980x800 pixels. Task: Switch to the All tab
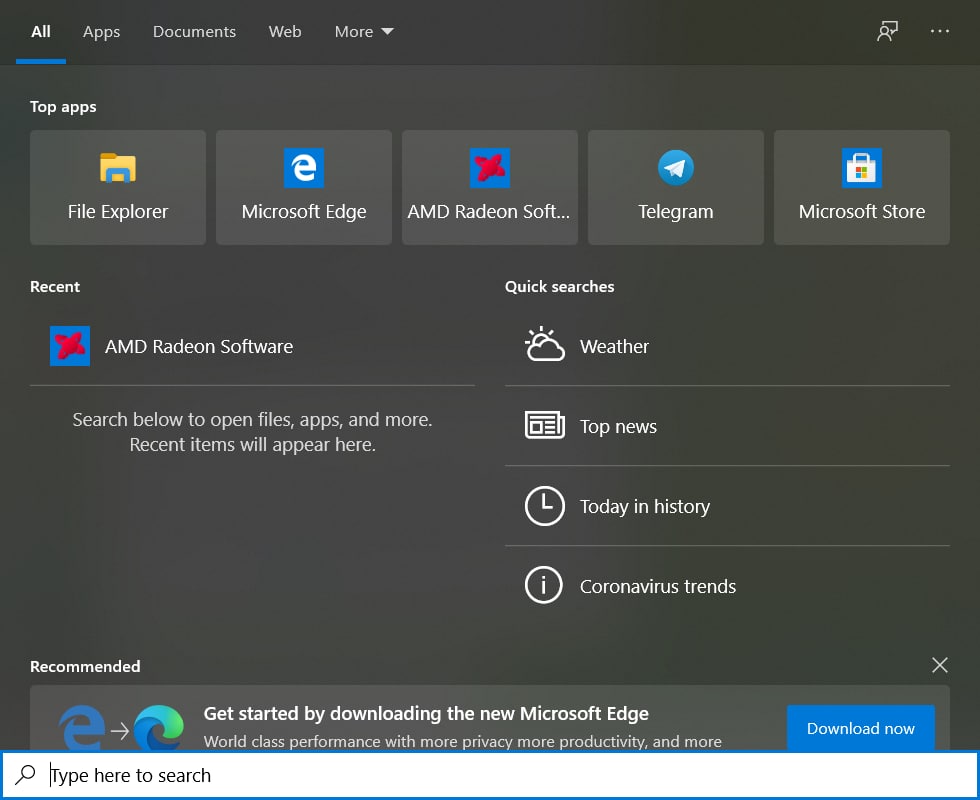[x=41, y=32]
